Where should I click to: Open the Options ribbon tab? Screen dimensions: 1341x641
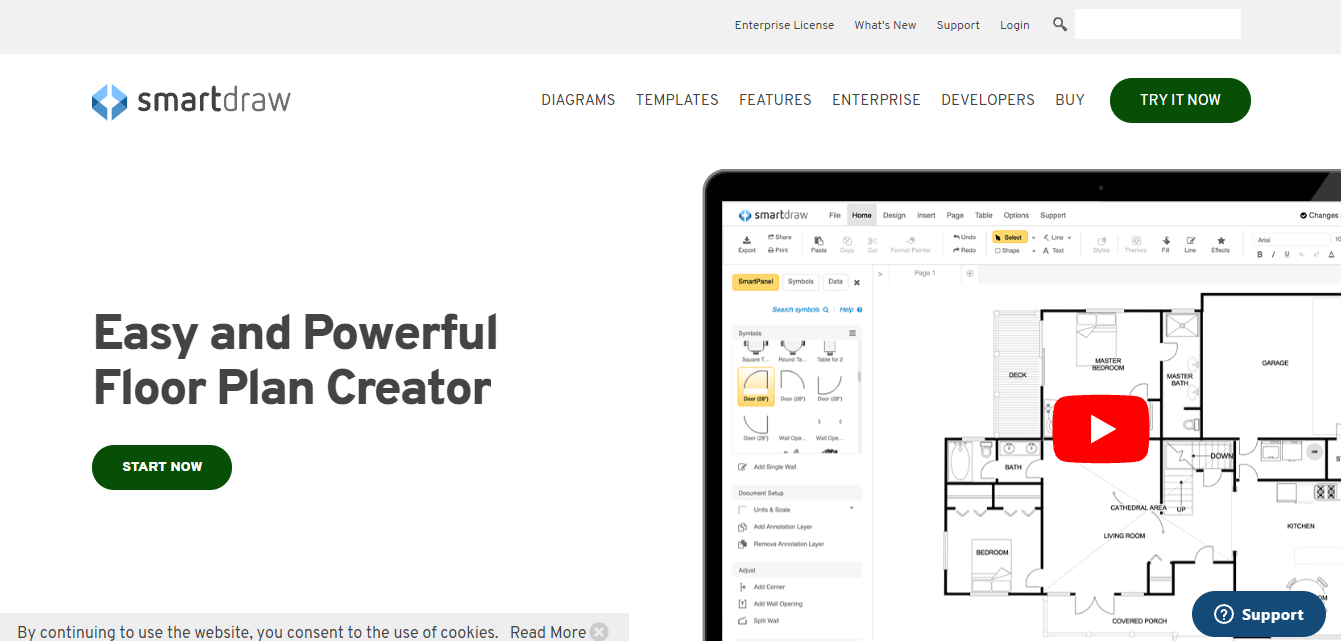coord(1016,215)
